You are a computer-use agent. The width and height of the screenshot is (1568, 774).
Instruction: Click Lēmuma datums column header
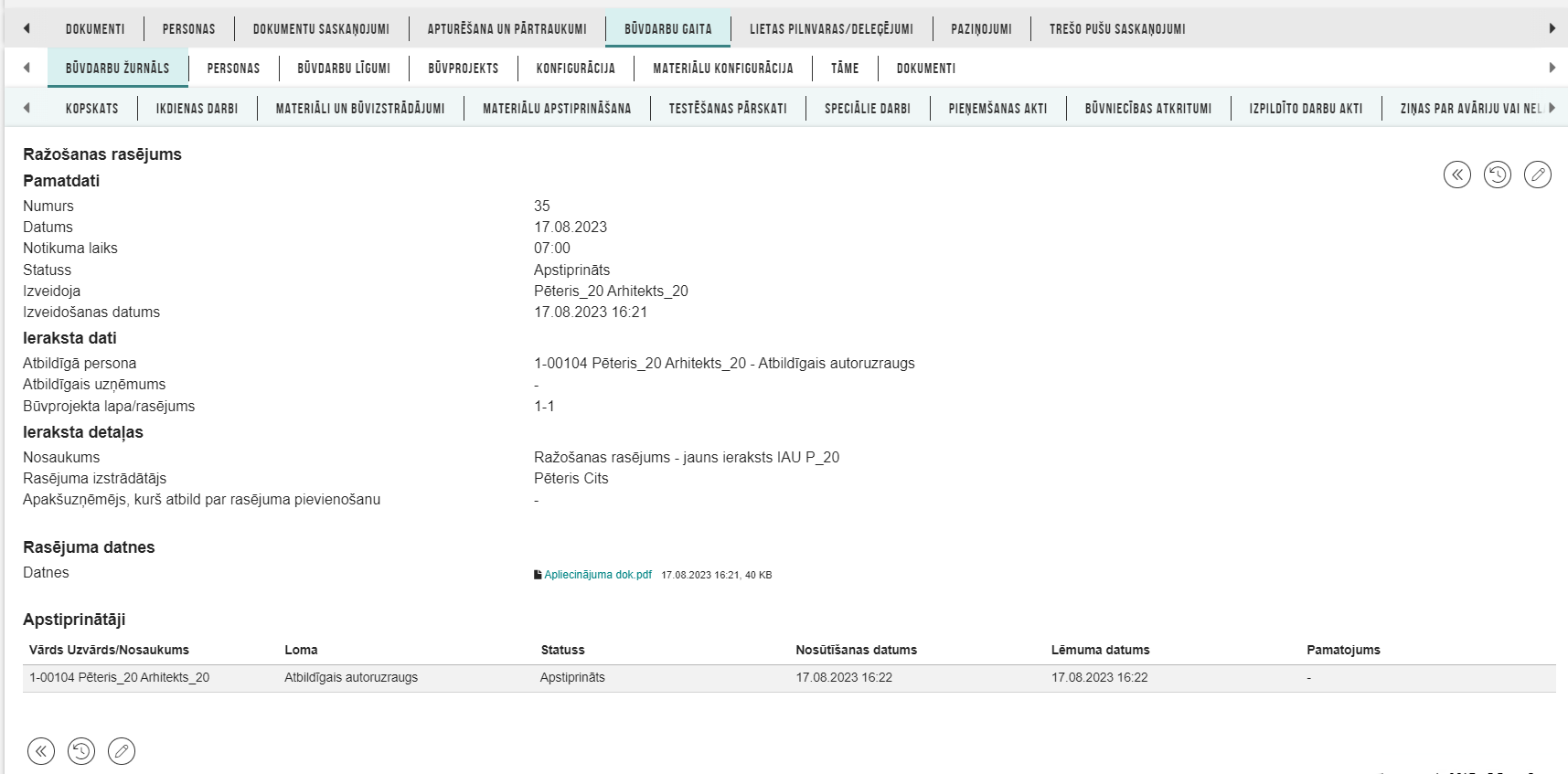pyautogui.click(x=1100, y=650)
